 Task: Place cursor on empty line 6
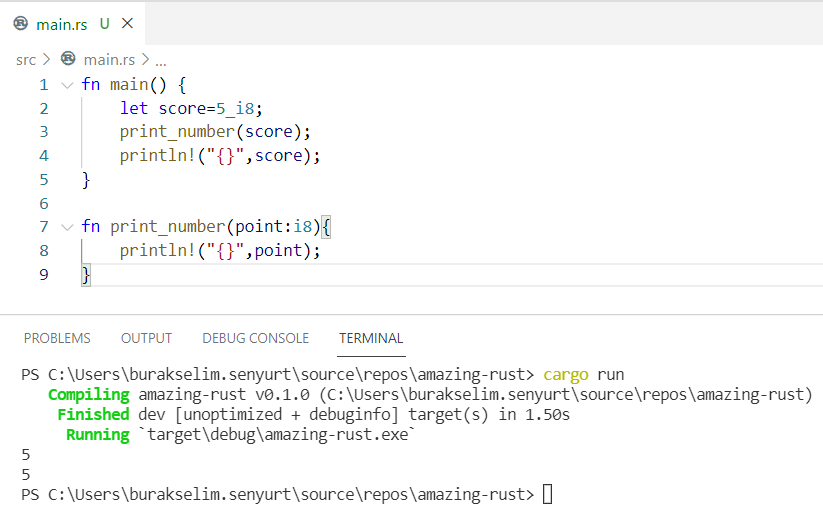pyautogui.click(x=200, y=203)
